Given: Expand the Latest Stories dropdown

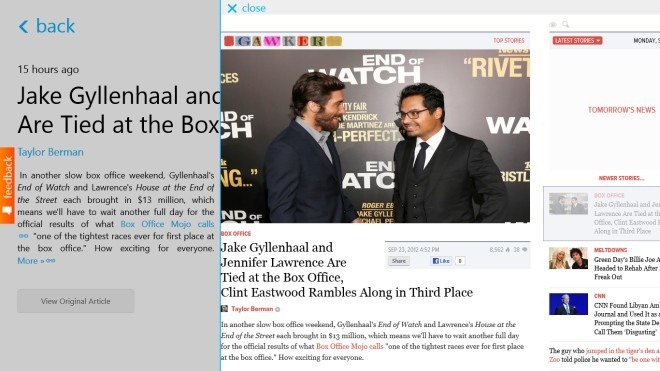Looking at the screenshot, I should click(577, 40).
